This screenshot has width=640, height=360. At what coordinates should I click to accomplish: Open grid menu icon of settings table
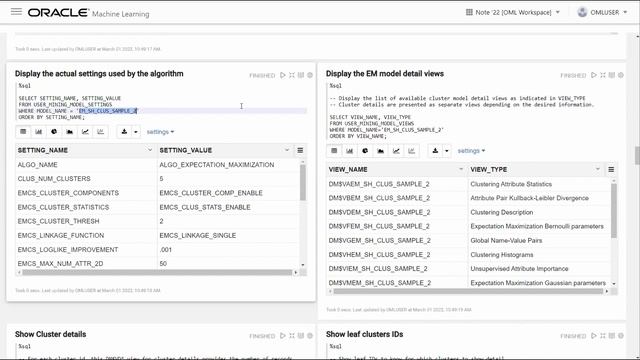point(300,150)
